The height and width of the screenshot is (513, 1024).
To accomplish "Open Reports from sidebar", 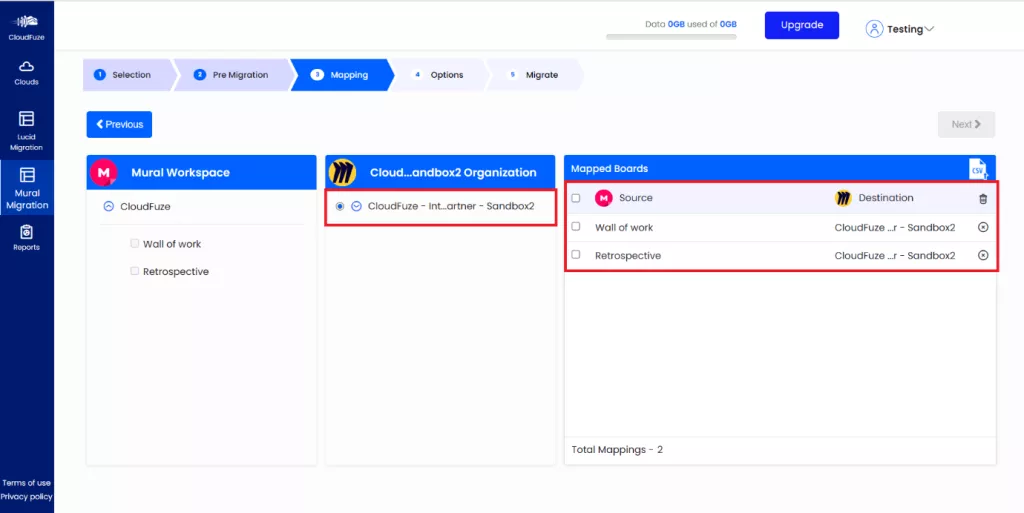I will click(27, 238).
